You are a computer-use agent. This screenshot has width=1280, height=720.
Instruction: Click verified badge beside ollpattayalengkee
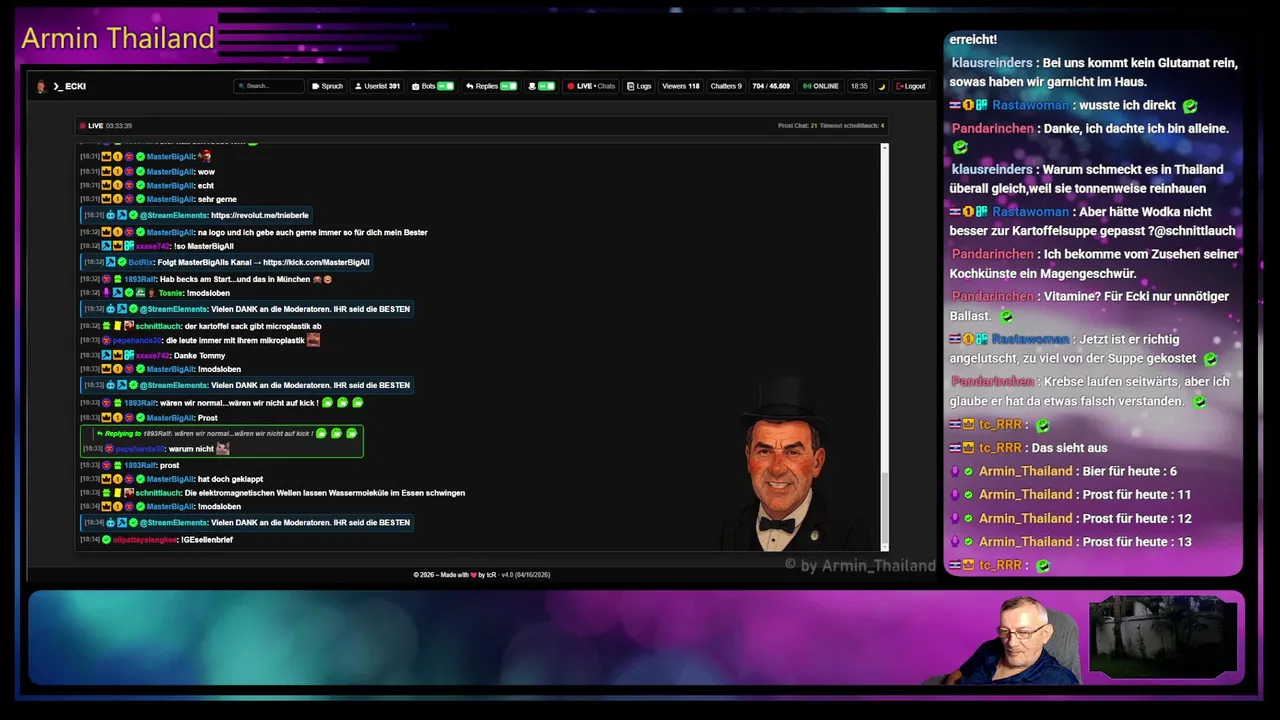click(106, 540)
